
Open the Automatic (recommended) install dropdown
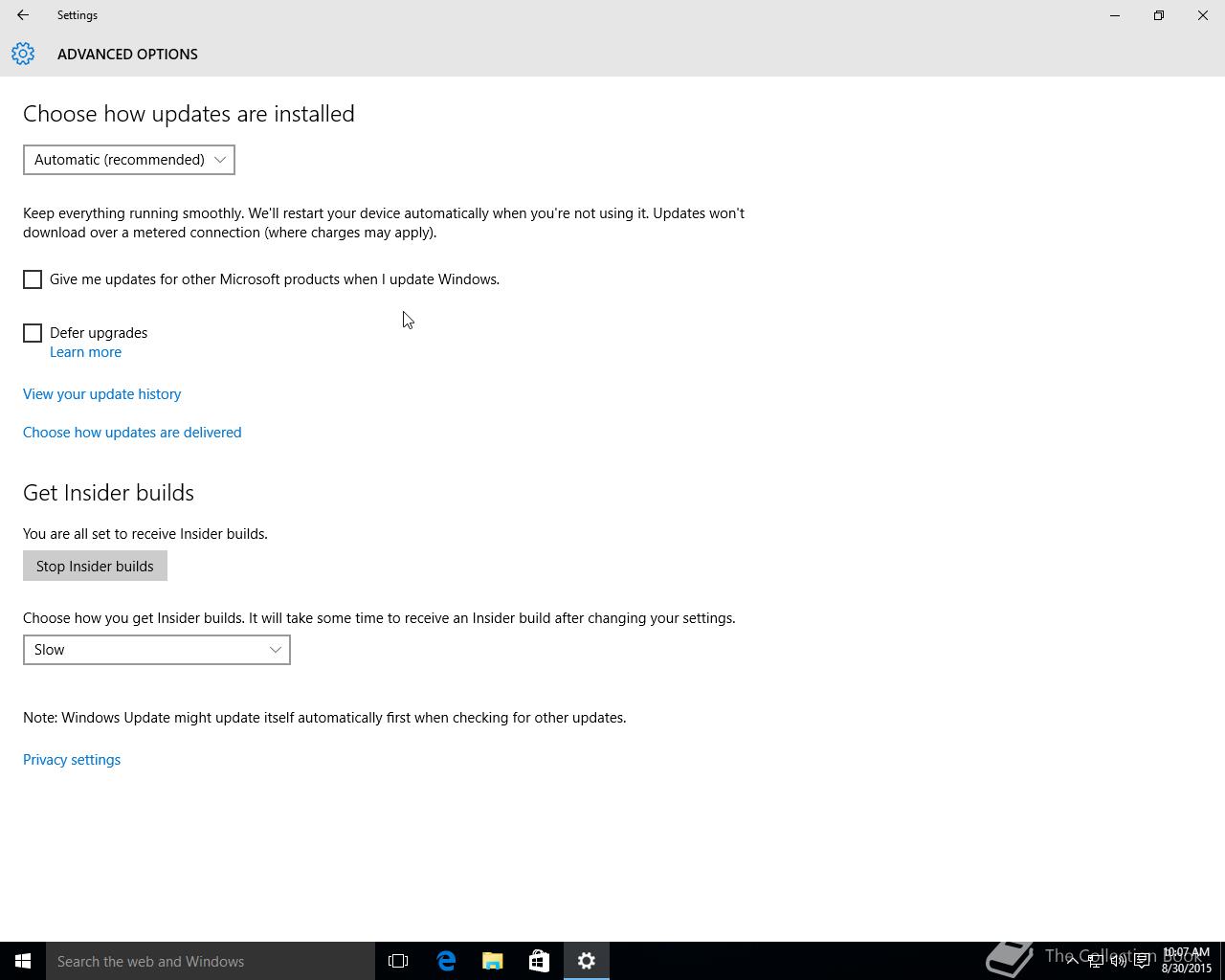tap(129, 160)
